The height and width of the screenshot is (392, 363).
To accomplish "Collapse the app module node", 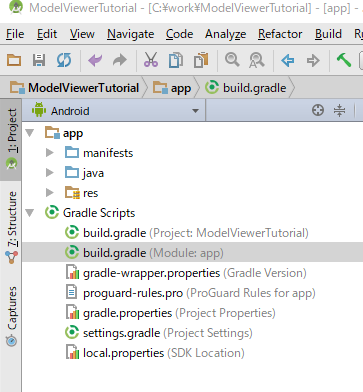I will (x=30, y=133).
